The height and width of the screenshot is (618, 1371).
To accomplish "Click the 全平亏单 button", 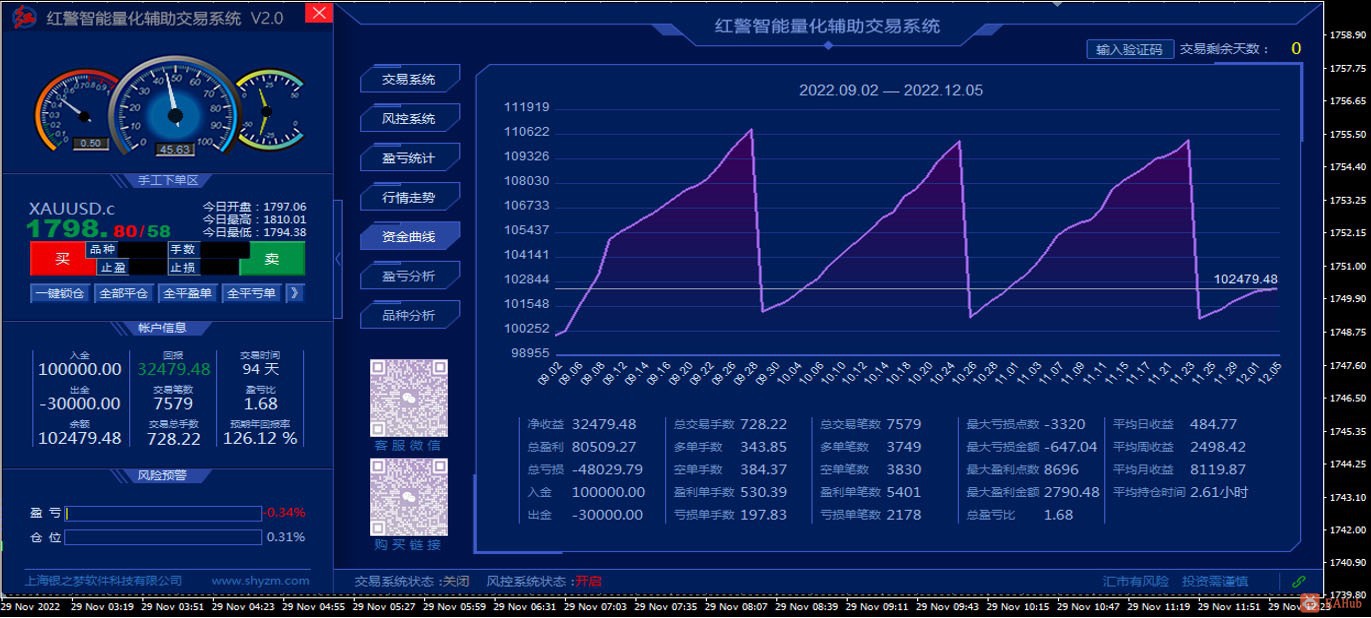I will click(252, 293).
